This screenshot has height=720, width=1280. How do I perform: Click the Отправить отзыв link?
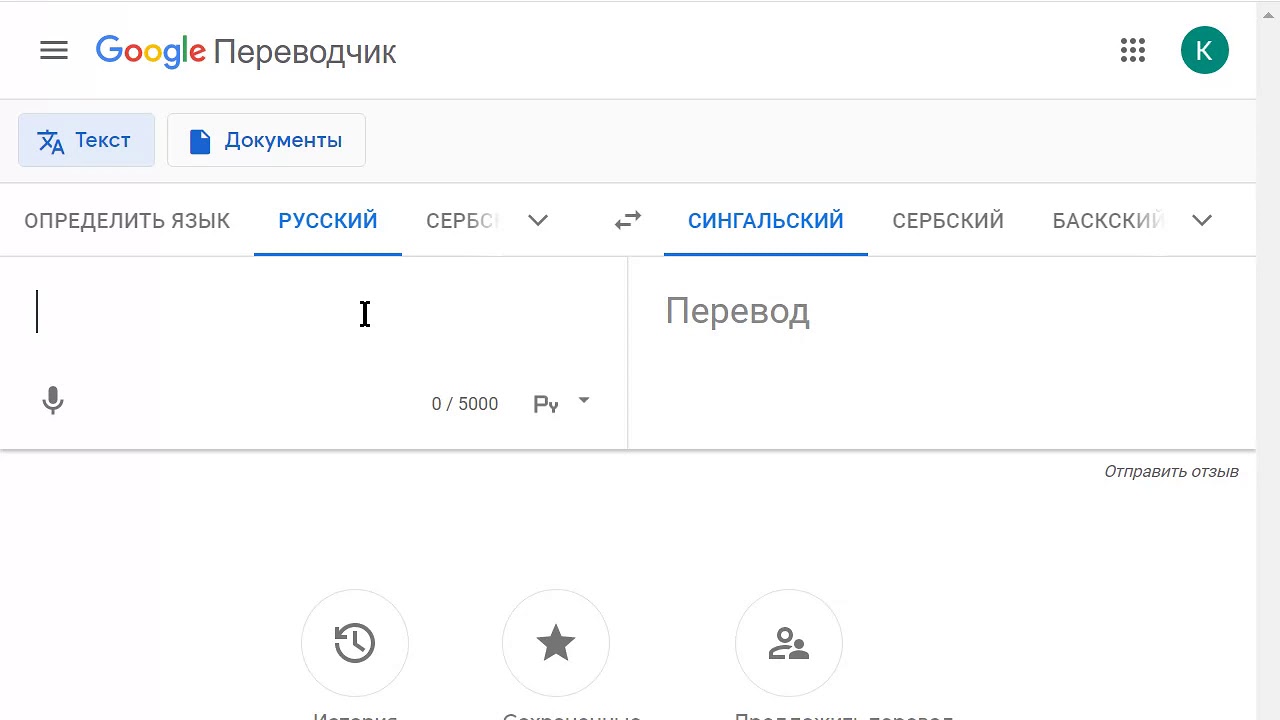[1171, 471]
